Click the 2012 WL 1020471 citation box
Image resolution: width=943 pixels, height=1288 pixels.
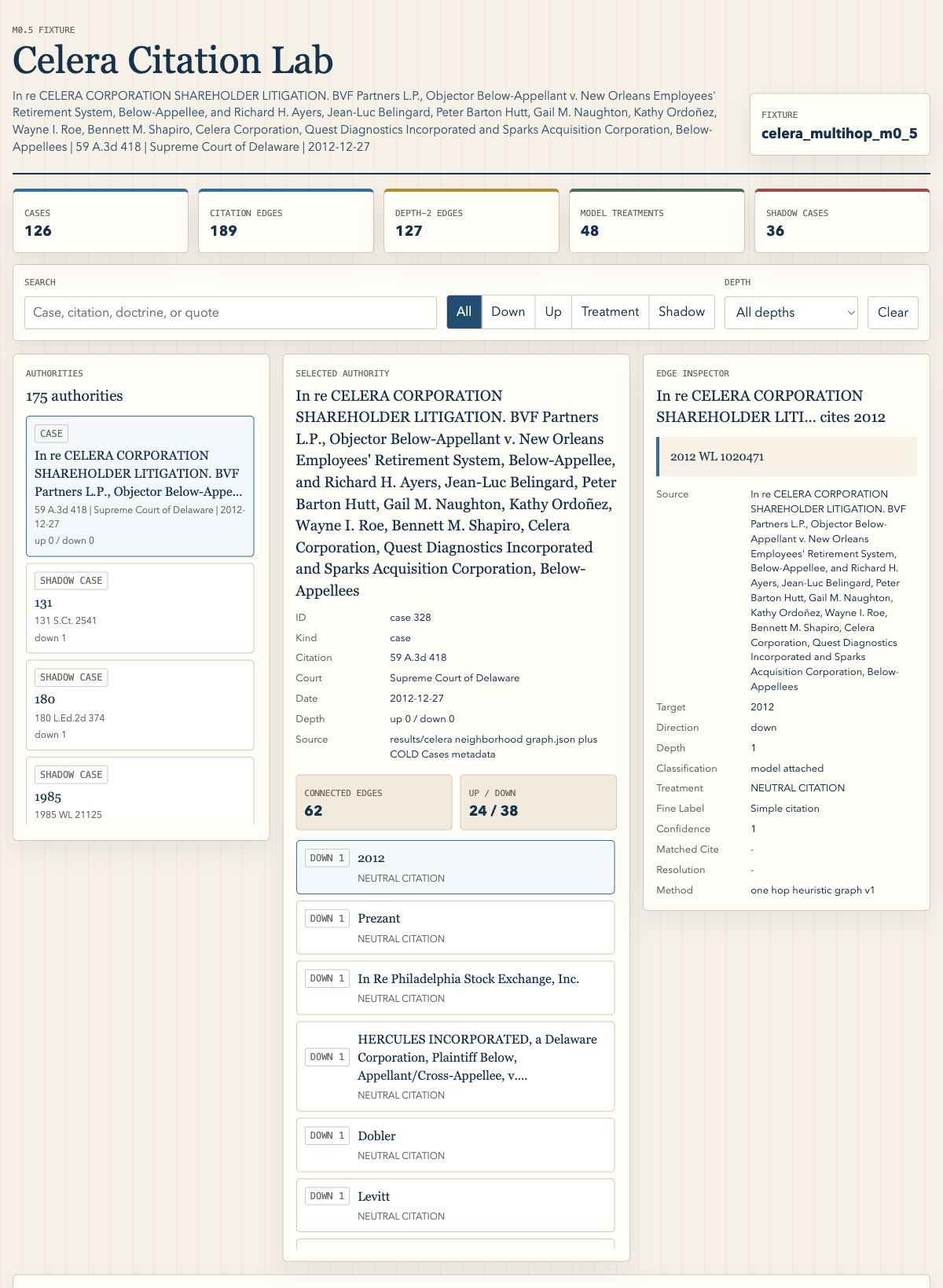point(787,457)
